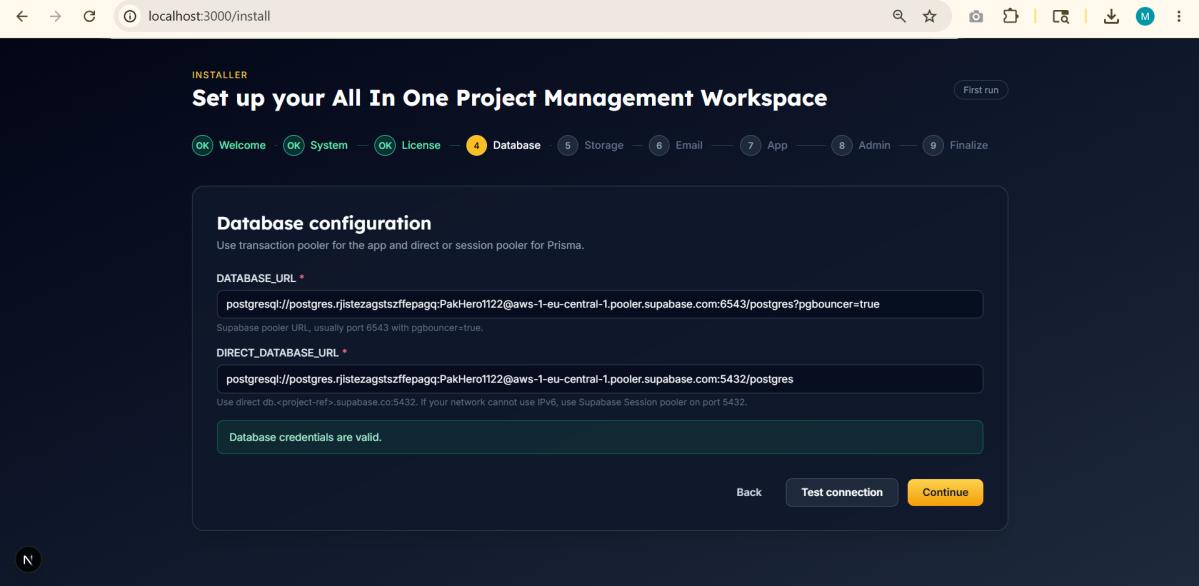Viewport: 1199px width, 586px height.
Task: Go to the System step
Action: coord(316,145)
